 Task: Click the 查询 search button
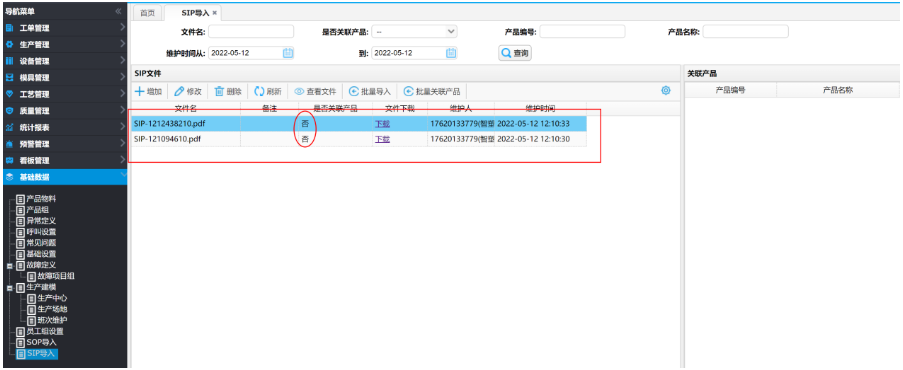click(515, 53)
